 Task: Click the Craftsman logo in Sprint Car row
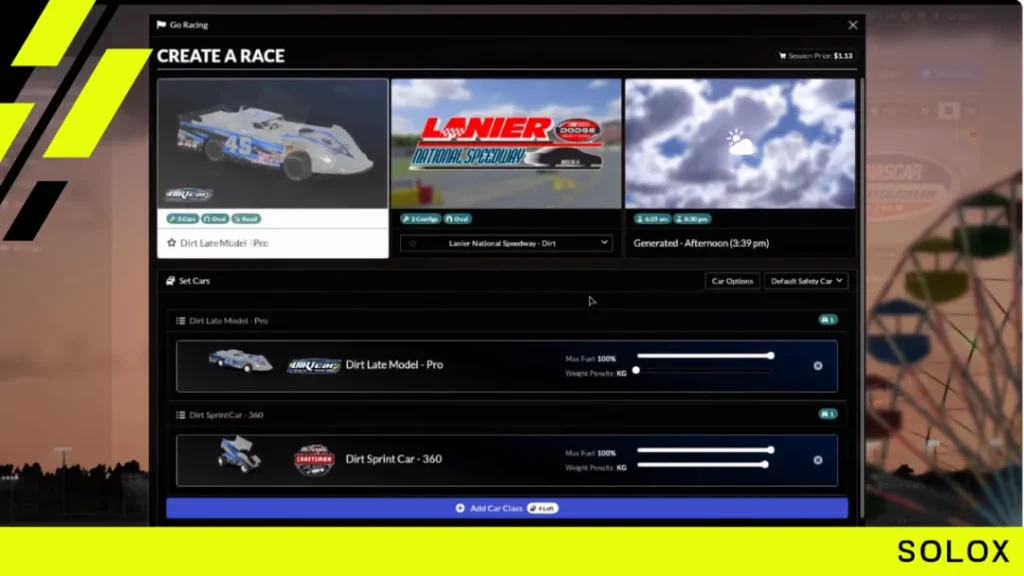(x=314, y=460)
